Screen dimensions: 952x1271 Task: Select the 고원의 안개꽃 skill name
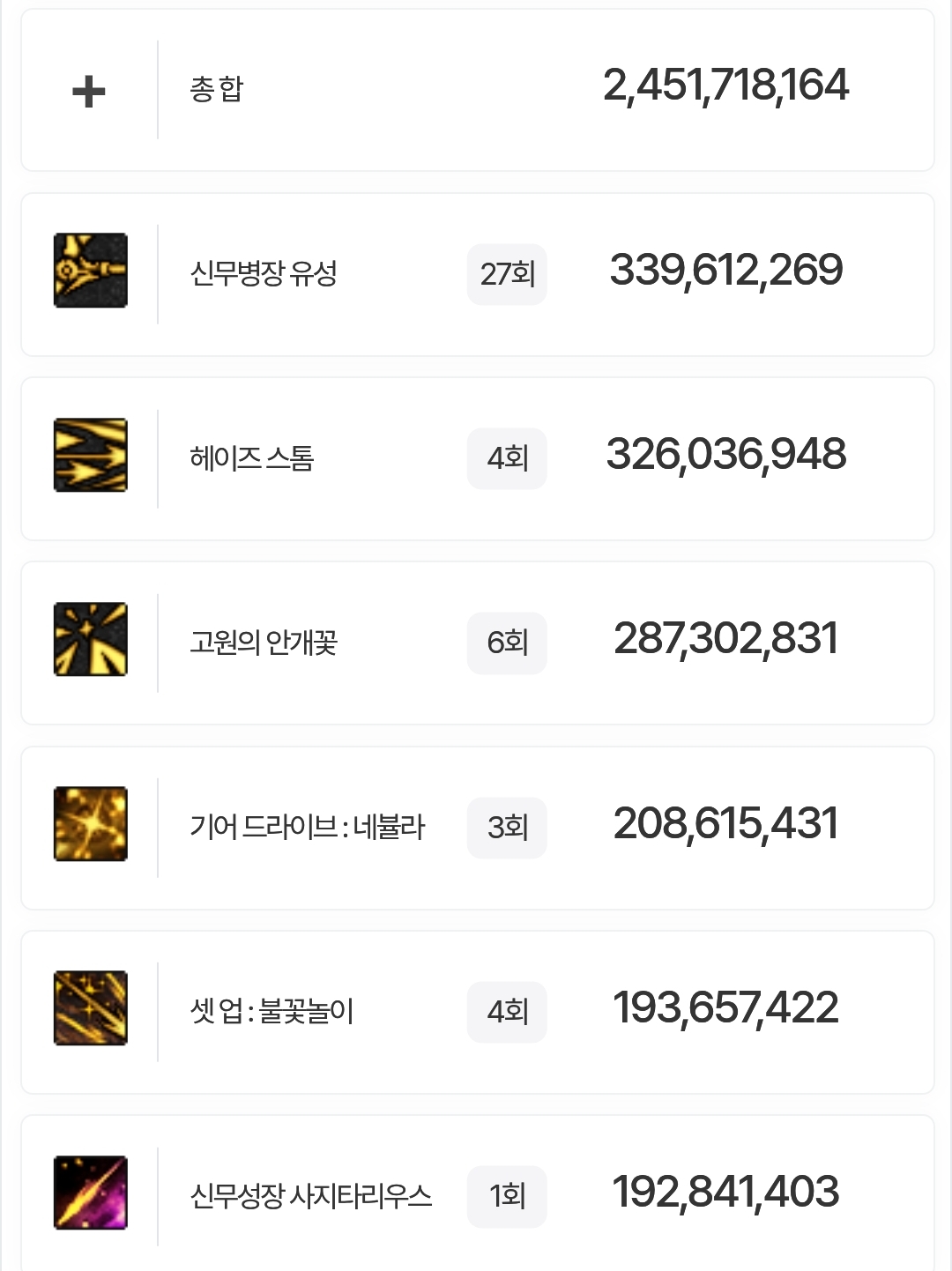click(264, 643)
